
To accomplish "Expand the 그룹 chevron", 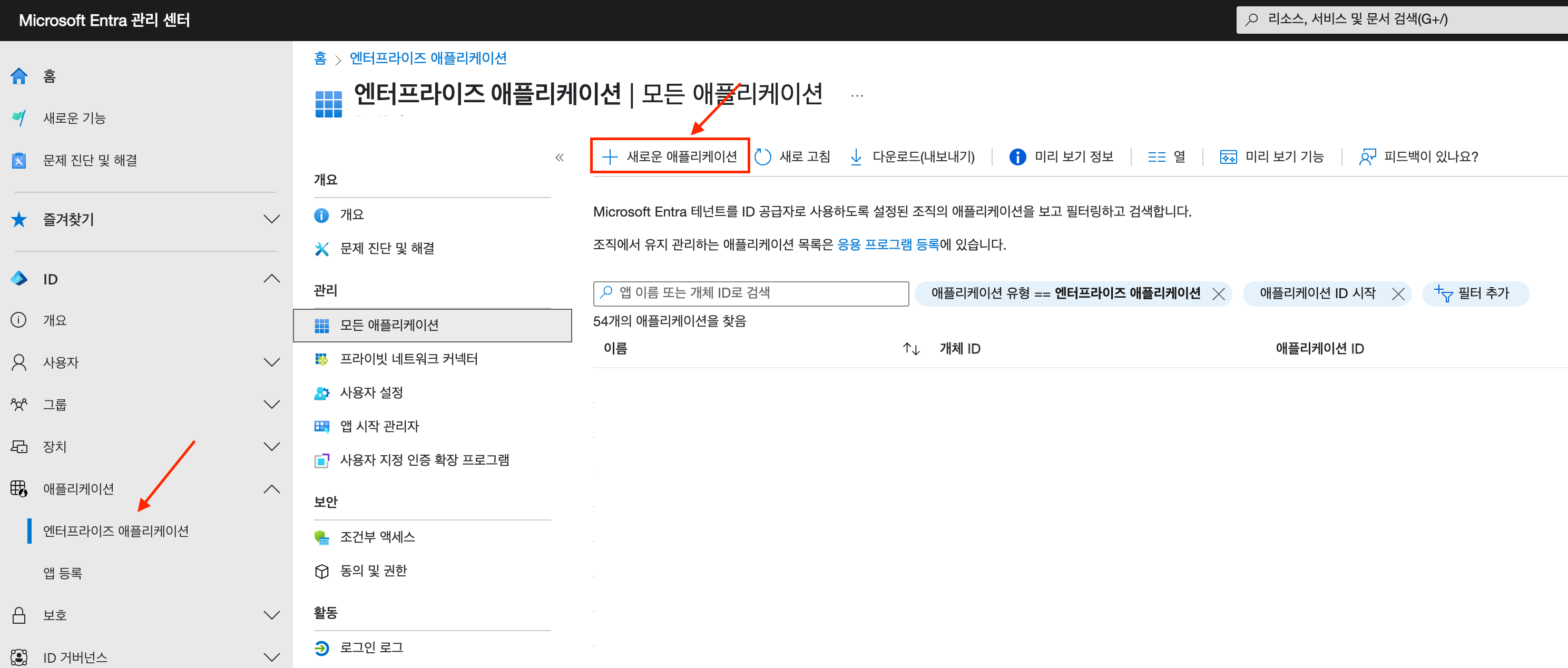I will [x=271, y=405].
